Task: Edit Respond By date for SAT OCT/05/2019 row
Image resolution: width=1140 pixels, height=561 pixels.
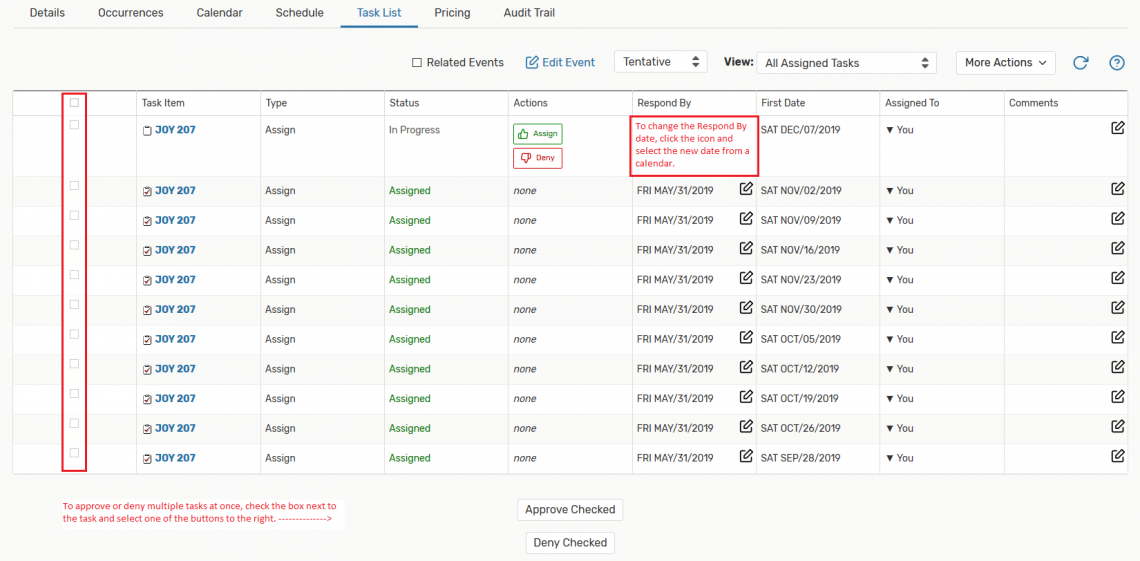Action: point(746,337)
